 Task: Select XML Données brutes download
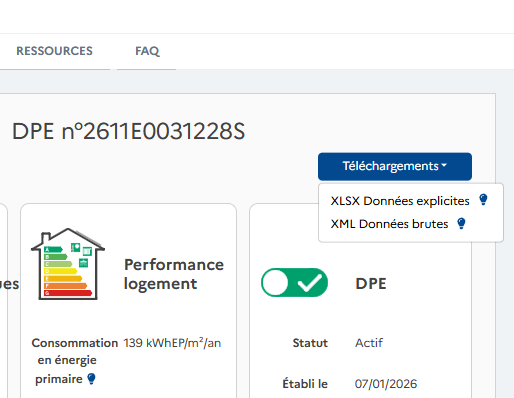[389, 224]
